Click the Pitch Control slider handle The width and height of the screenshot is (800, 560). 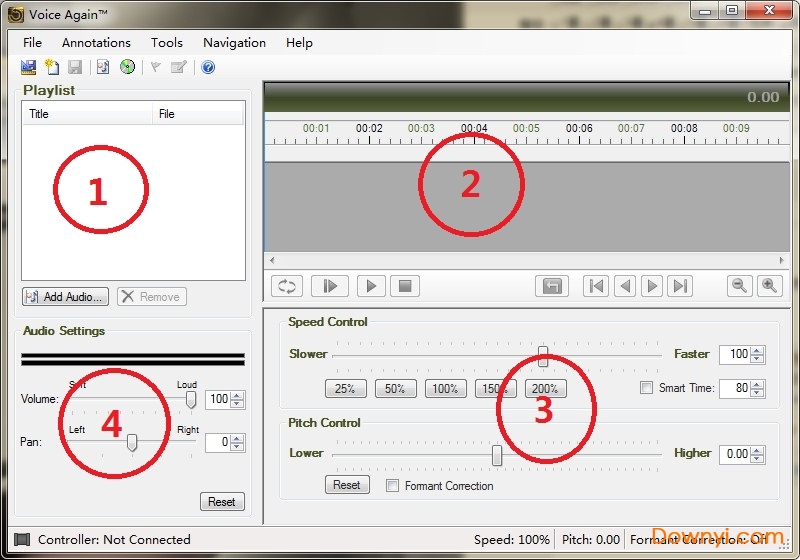pyautogui.click(x=497, y=454)
